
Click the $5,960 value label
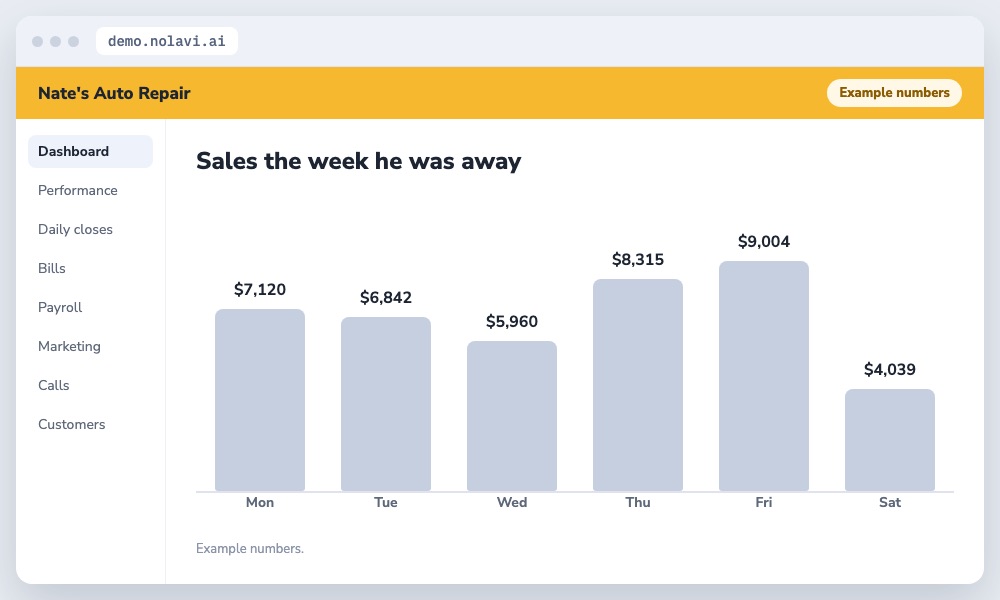point(511,321)
